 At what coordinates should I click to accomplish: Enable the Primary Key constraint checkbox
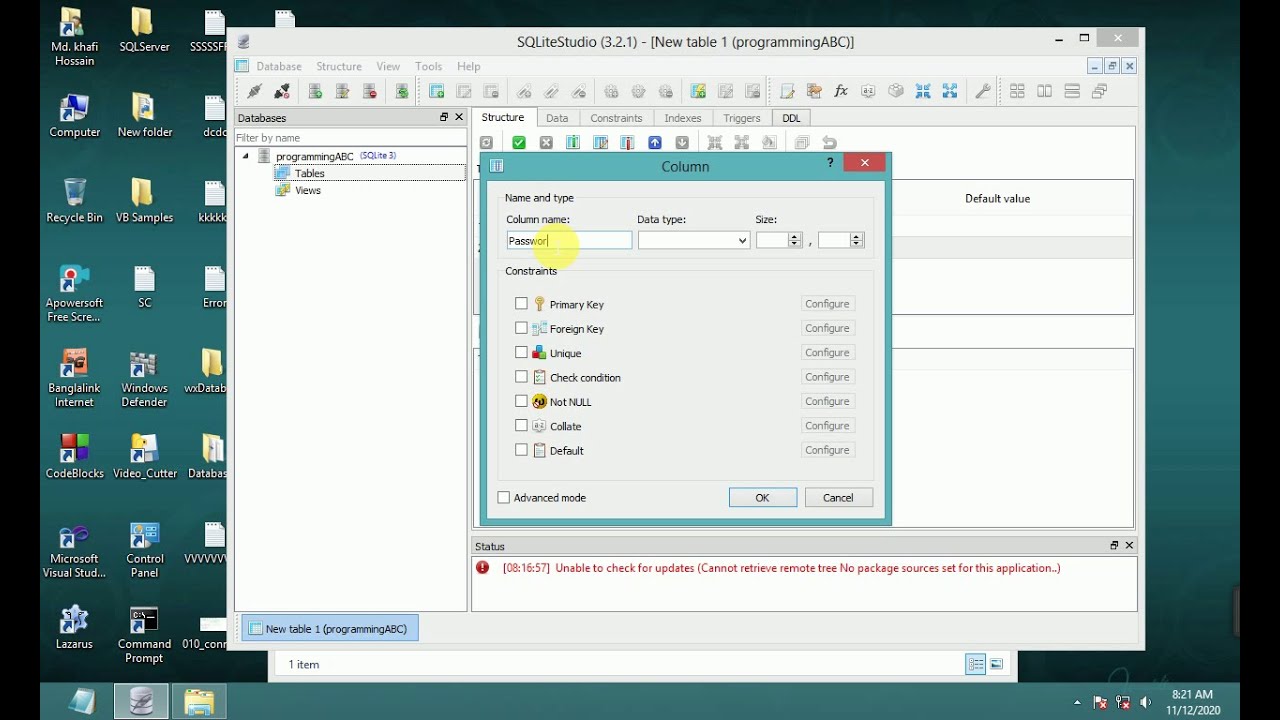[521, 304]
